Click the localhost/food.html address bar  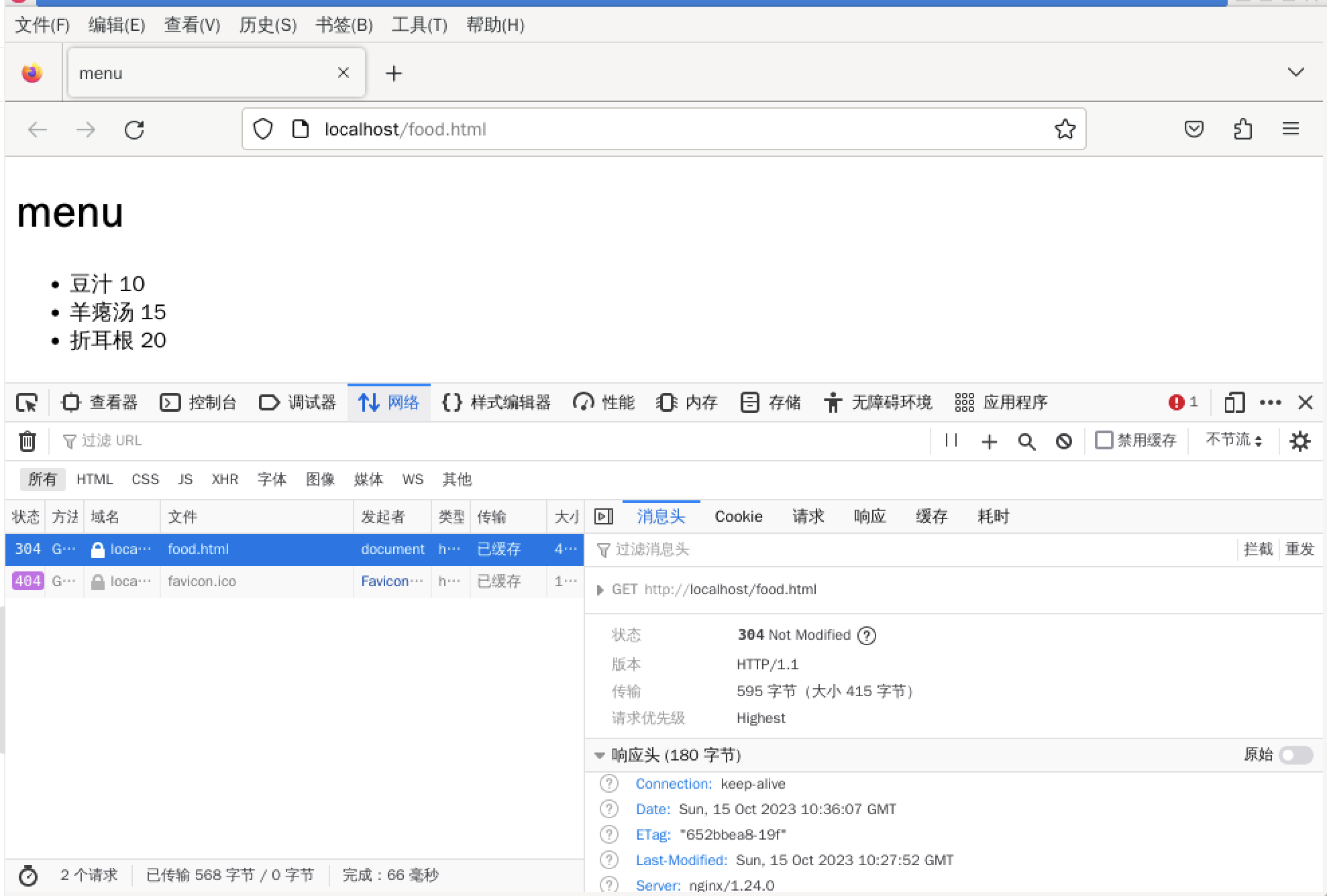pos(664,129)
